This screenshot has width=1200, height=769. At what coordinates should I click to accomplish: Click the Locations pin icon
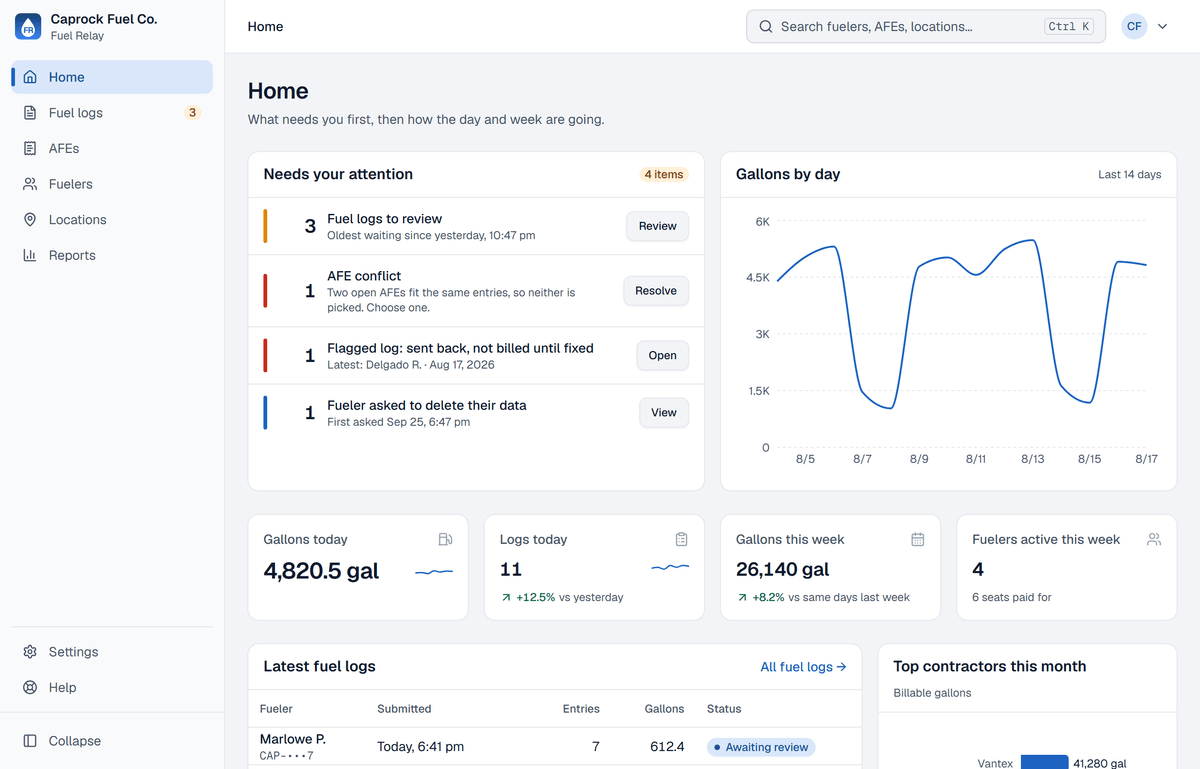pyautogui.click(x=30, y=220)
